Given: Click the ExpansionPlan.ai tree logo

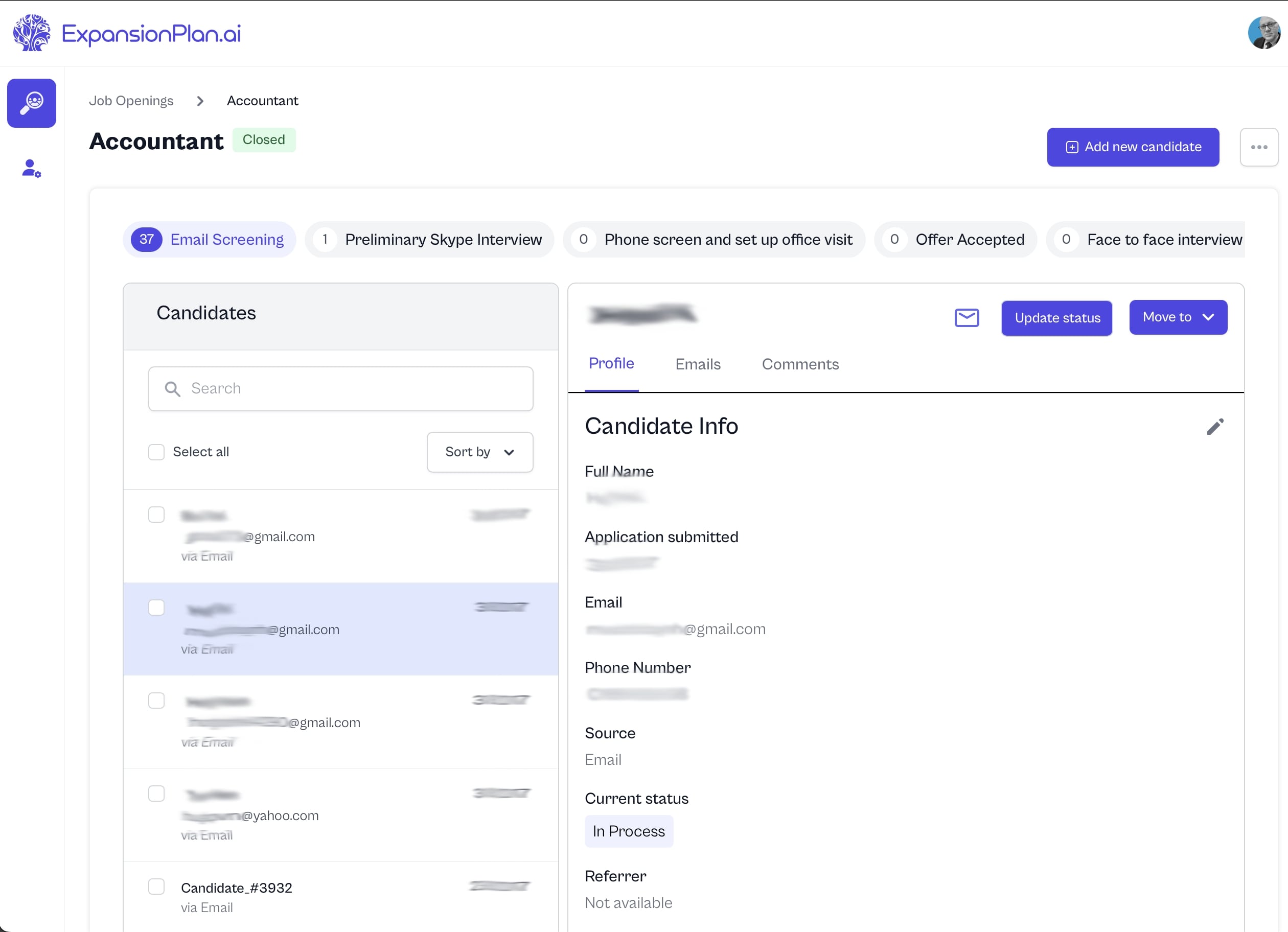Looking at the screenshot, I should [32, 33].
